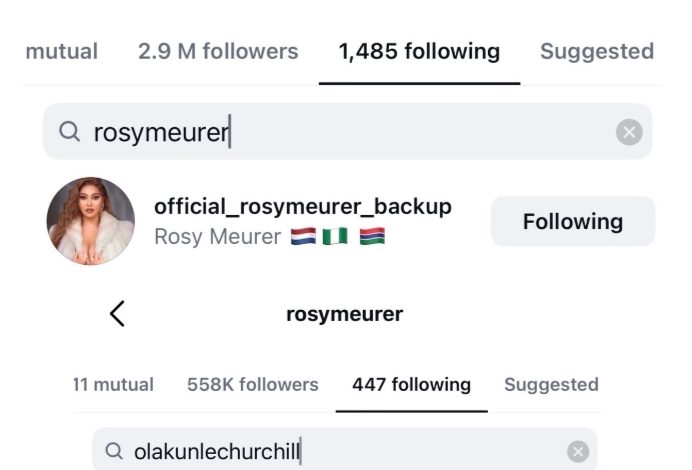This screenshot has height=470, width=692.
Task: Open the Rosy Meurer profile picture
Action: tap(91, 221)
